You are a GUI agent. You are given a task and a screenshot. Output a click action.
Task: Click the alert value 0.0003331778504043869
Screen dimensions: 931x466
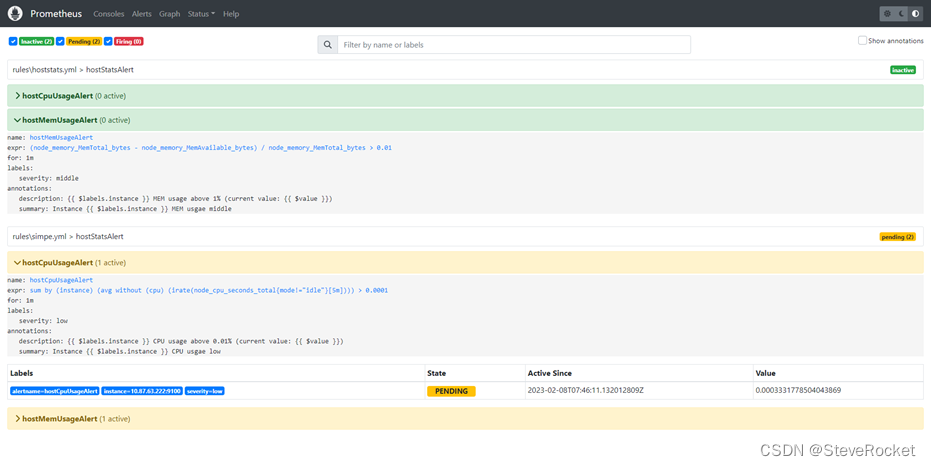point(798,390)
